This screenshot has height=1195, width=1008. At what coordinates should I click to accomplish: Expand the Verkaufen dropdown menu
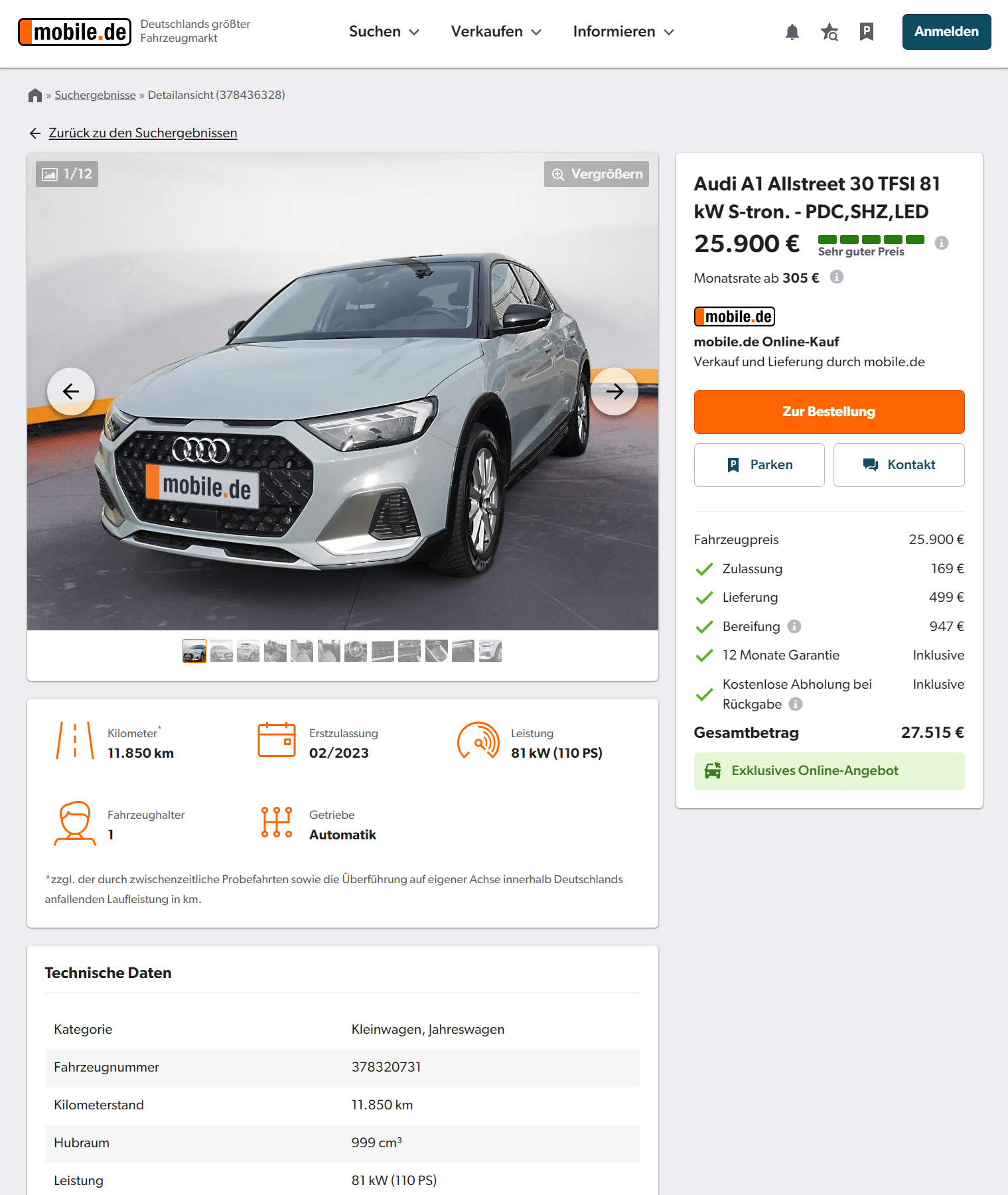496,32
